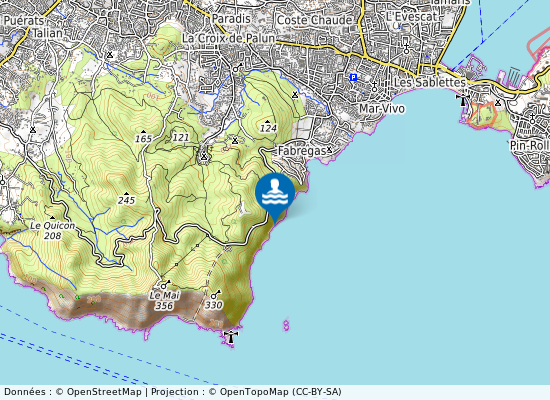Click the L'Evescat place label
This screenshot has height=400, width=550.
point(411,16)
